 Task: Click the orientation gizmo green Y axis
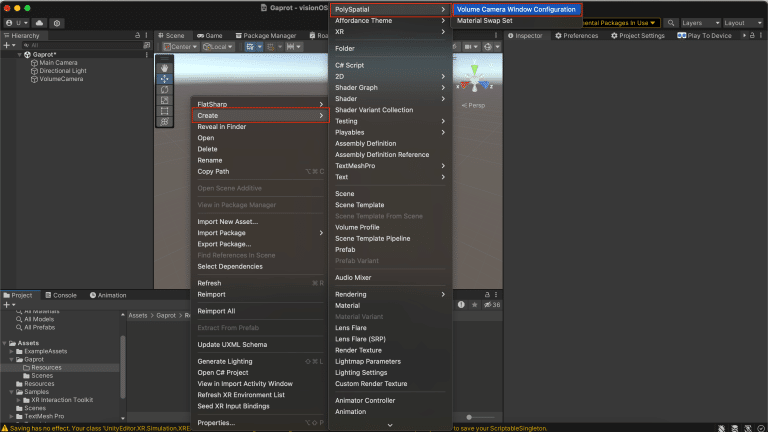(x=474, y=69)
